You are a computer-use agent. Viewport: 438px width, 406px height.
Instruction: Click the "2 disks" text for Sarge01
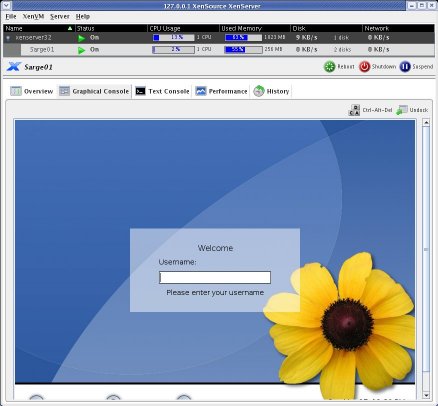pyautogui.click(x=342, y=50)
